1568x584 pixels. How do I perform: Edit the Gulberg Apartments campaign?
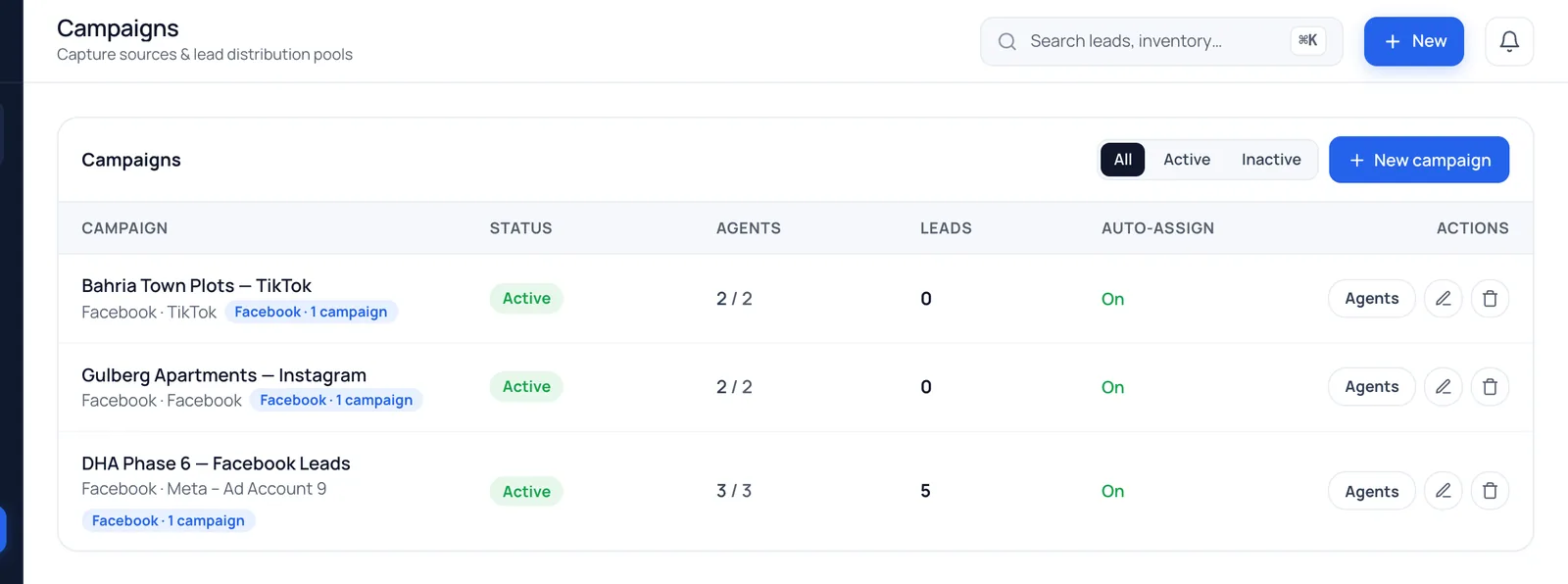pos(1443,387)
